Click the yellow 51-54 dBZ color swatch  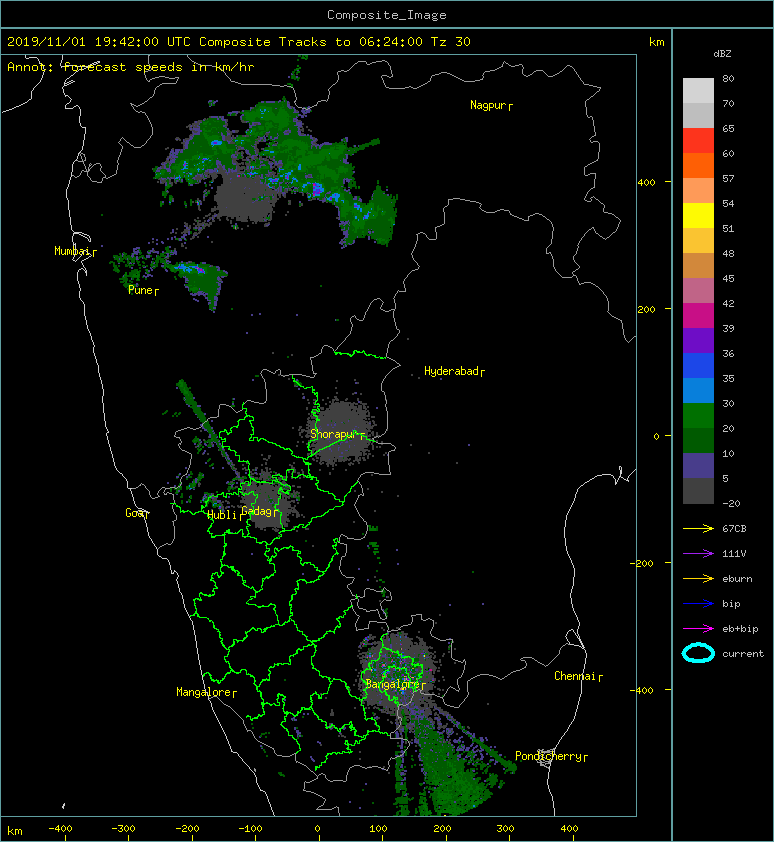(698, 216)
